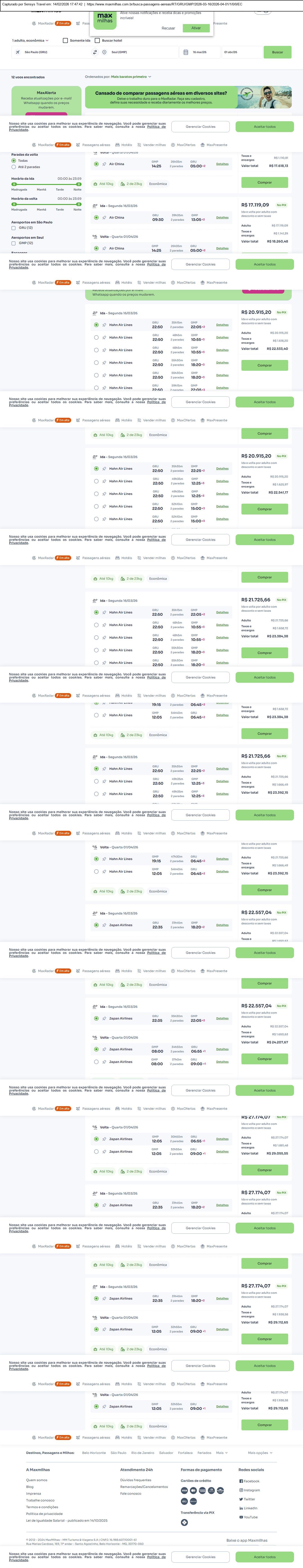The height and width of the screenshot is (1568, 303).
Task: Open 'Quem somos' footer link
Action: coord(36,1480)
